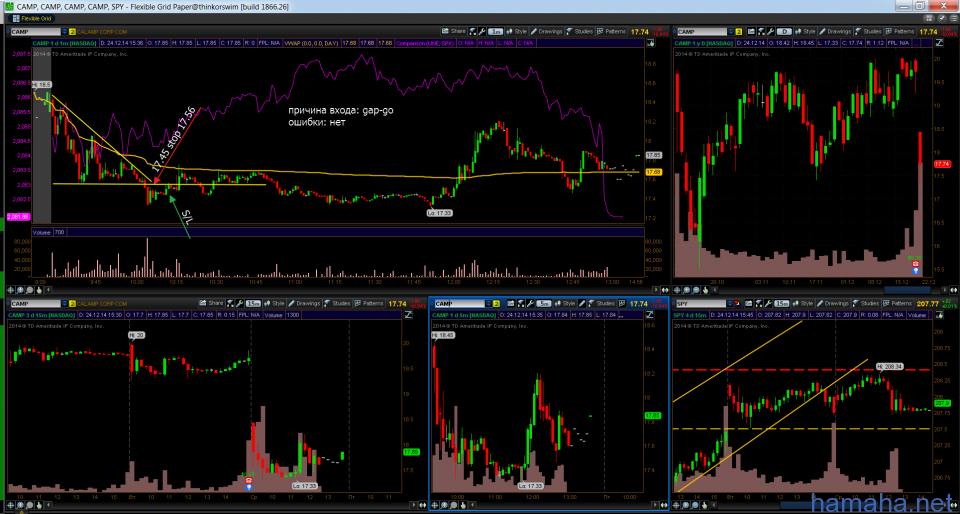Click the quick time frames icon in top-left 1m chart
Viewport: 960px width, 514px height.
[x=471, y=31]
